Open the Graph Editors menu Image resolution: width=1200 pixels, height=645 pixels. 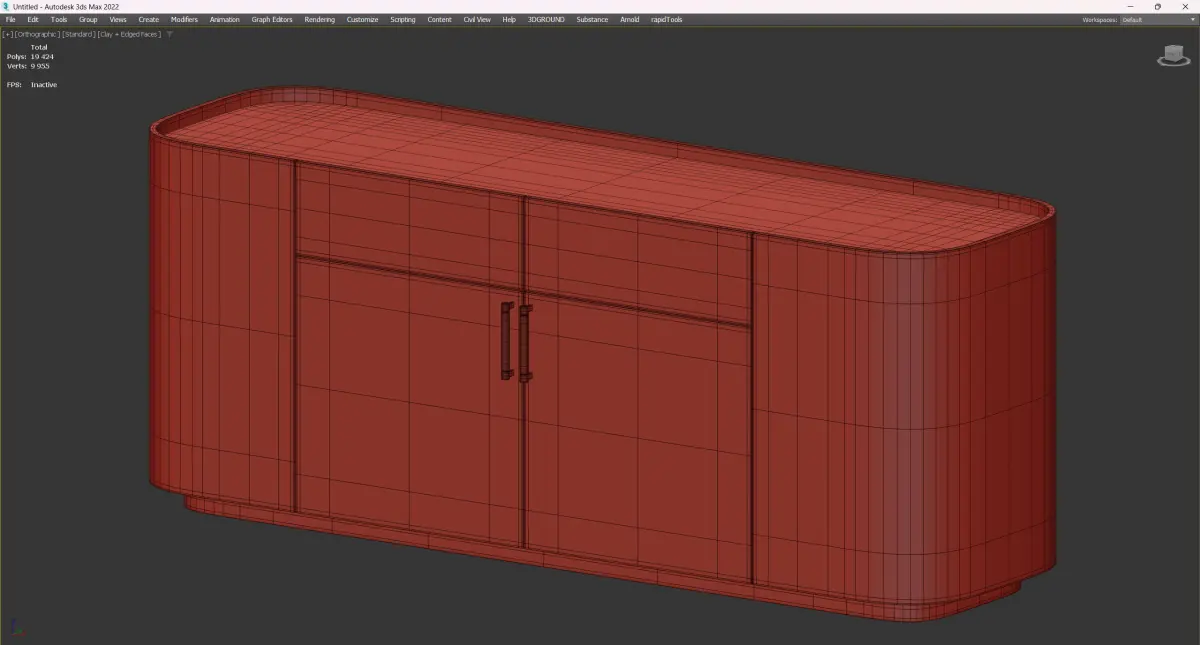coord(272,19)
